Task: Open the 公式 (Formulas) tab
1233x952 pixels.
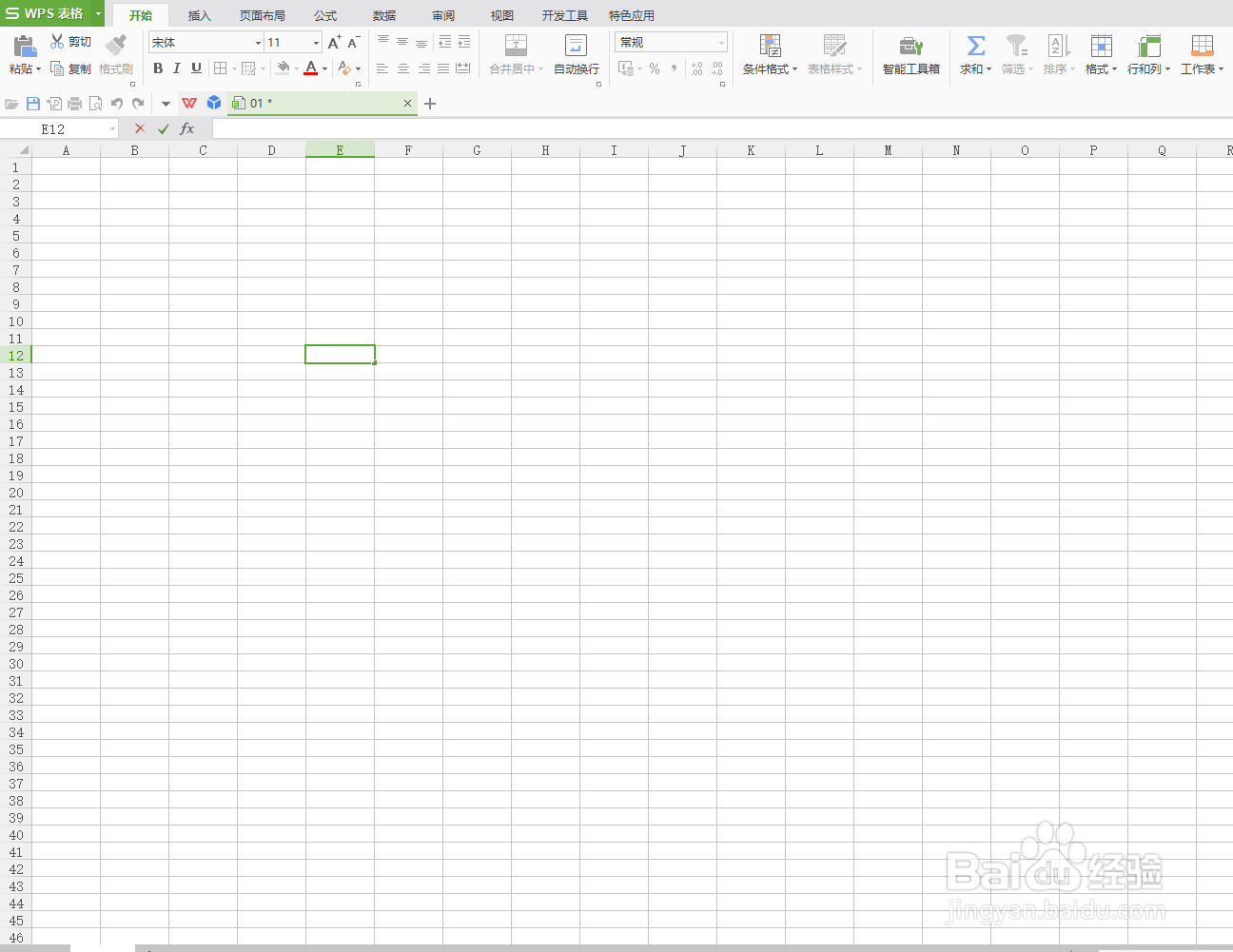Action: pyautogui.click(x=325, y=15)
